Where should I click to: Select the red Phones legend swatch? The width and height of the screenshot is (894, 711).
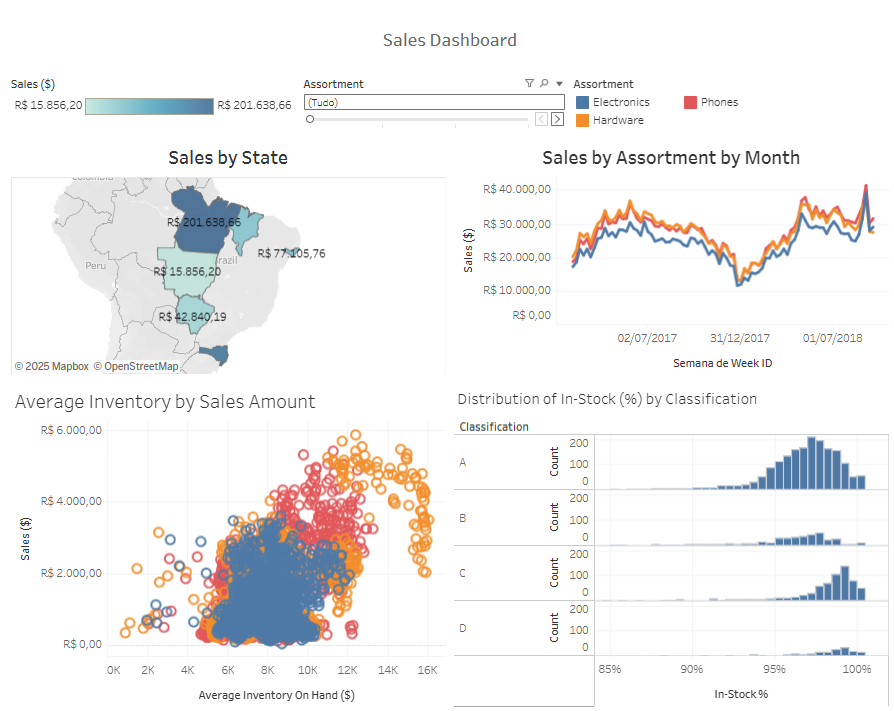click(x=690, y=102)
